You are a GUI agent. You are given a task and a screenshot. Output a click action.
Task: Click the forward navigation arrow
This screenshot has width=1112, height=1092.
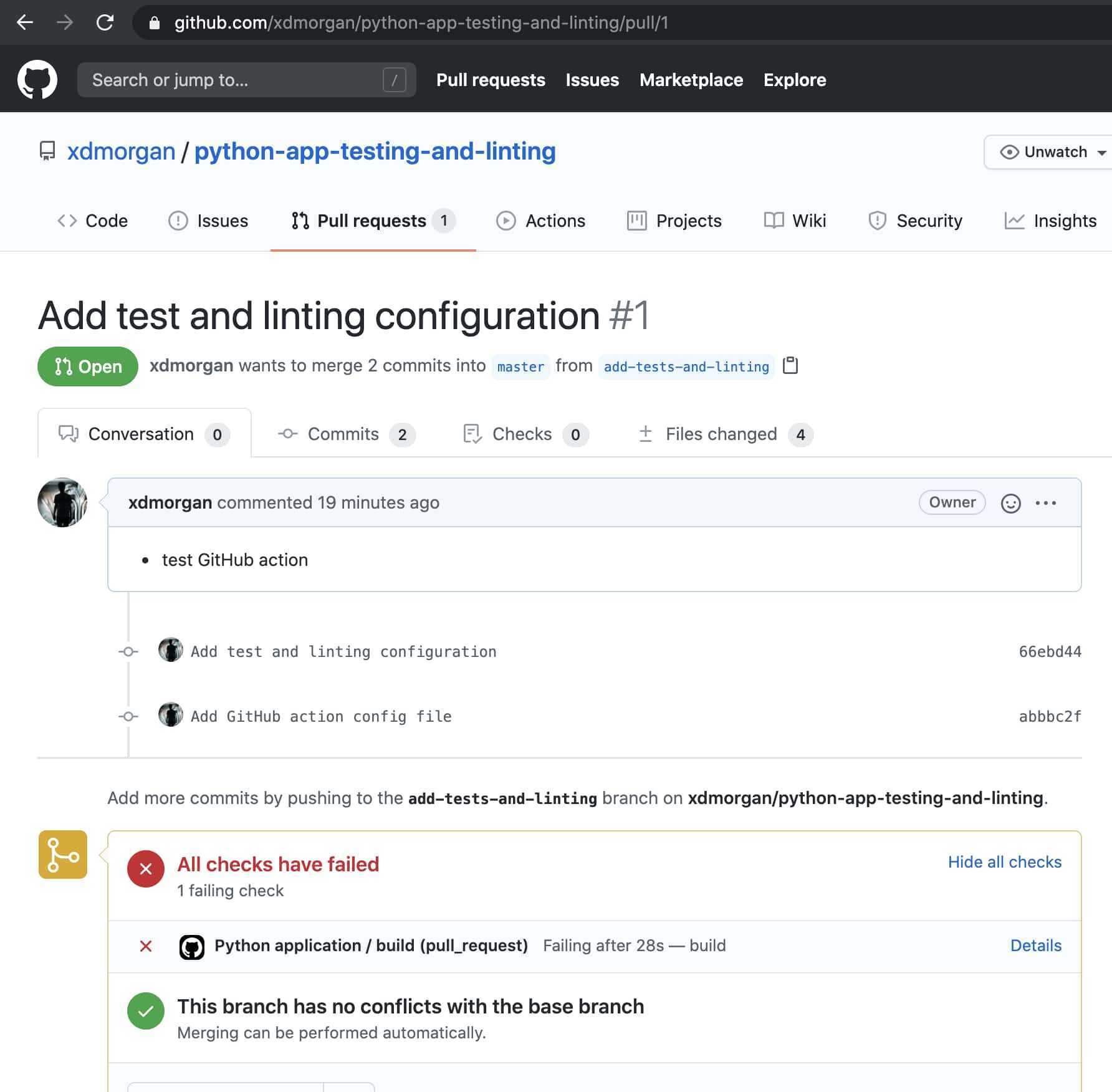[x=64, y=22]
